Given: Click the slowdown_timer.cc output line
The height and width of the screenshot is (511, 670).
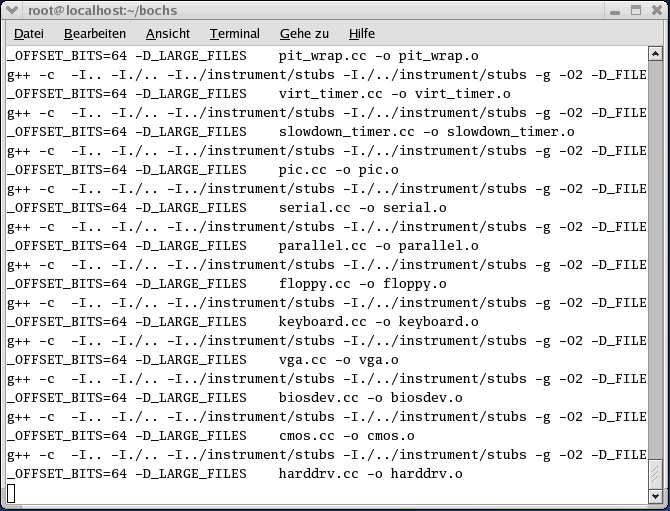Looking at the screenshot, I should pyautogui.click(x=291, y=132).
